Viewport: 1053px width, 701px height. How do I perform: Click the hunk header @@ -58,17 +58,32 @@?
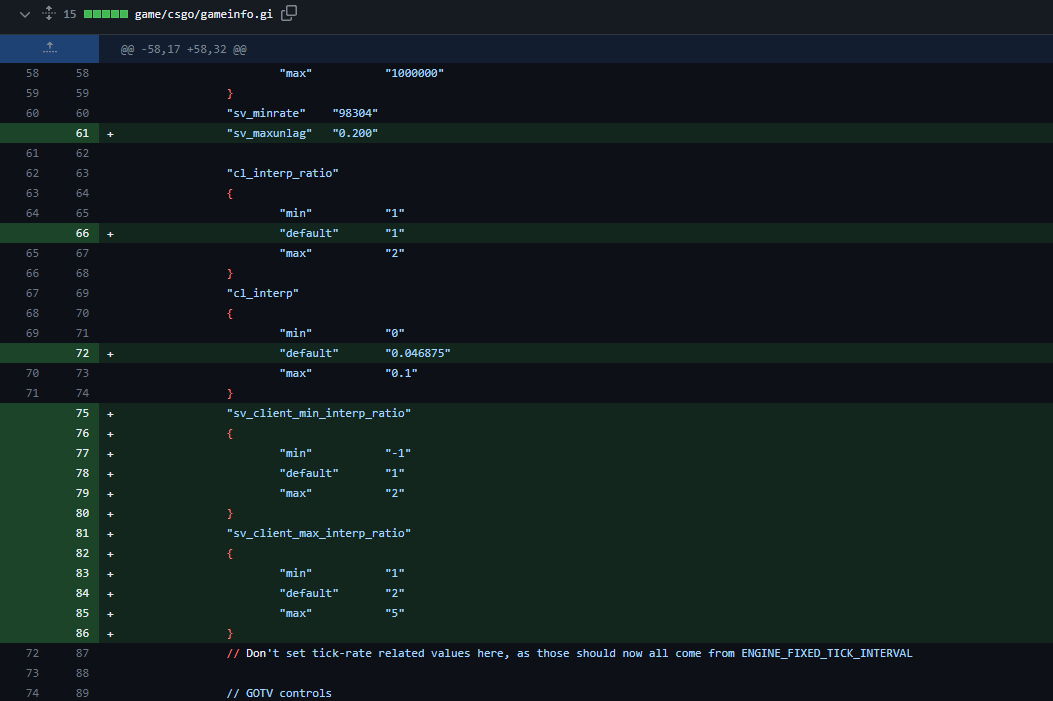[183, 49]
